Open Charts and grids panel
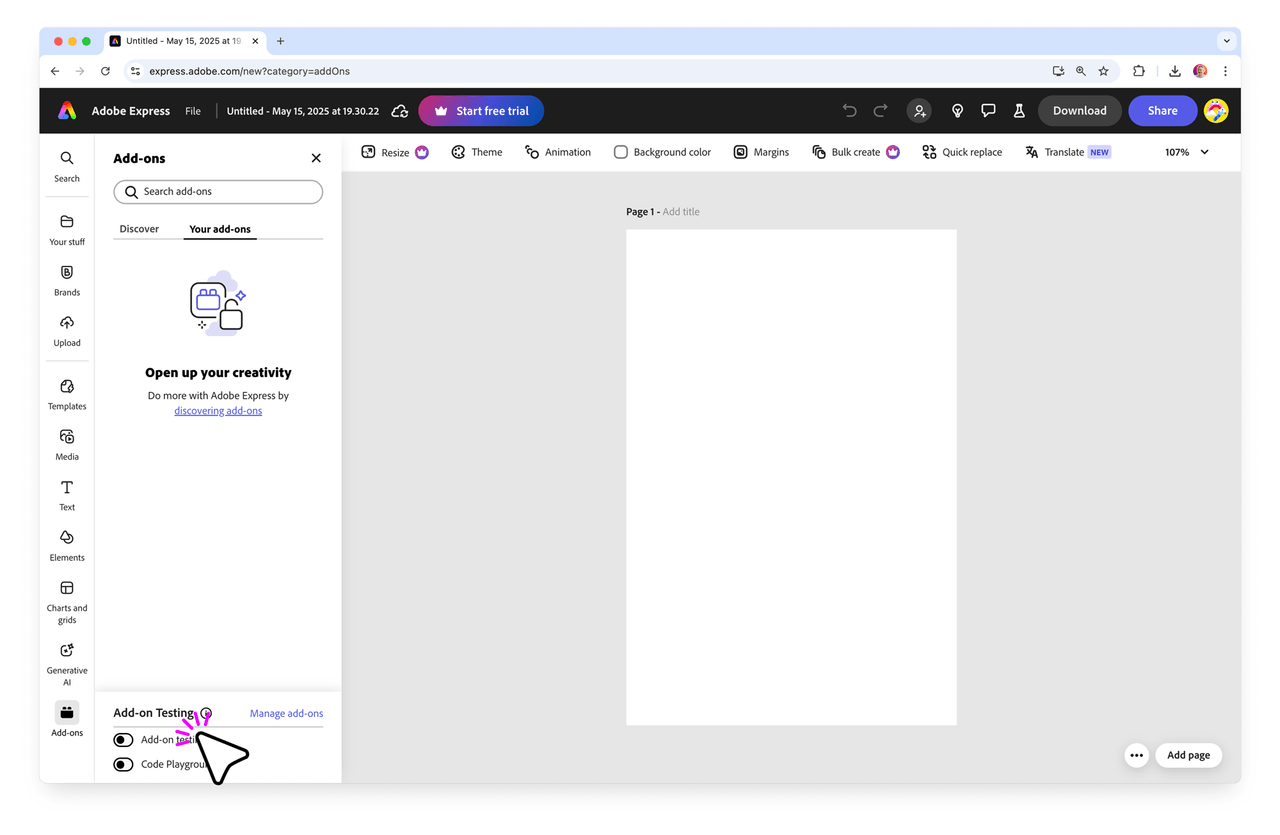 pos(67,599)
